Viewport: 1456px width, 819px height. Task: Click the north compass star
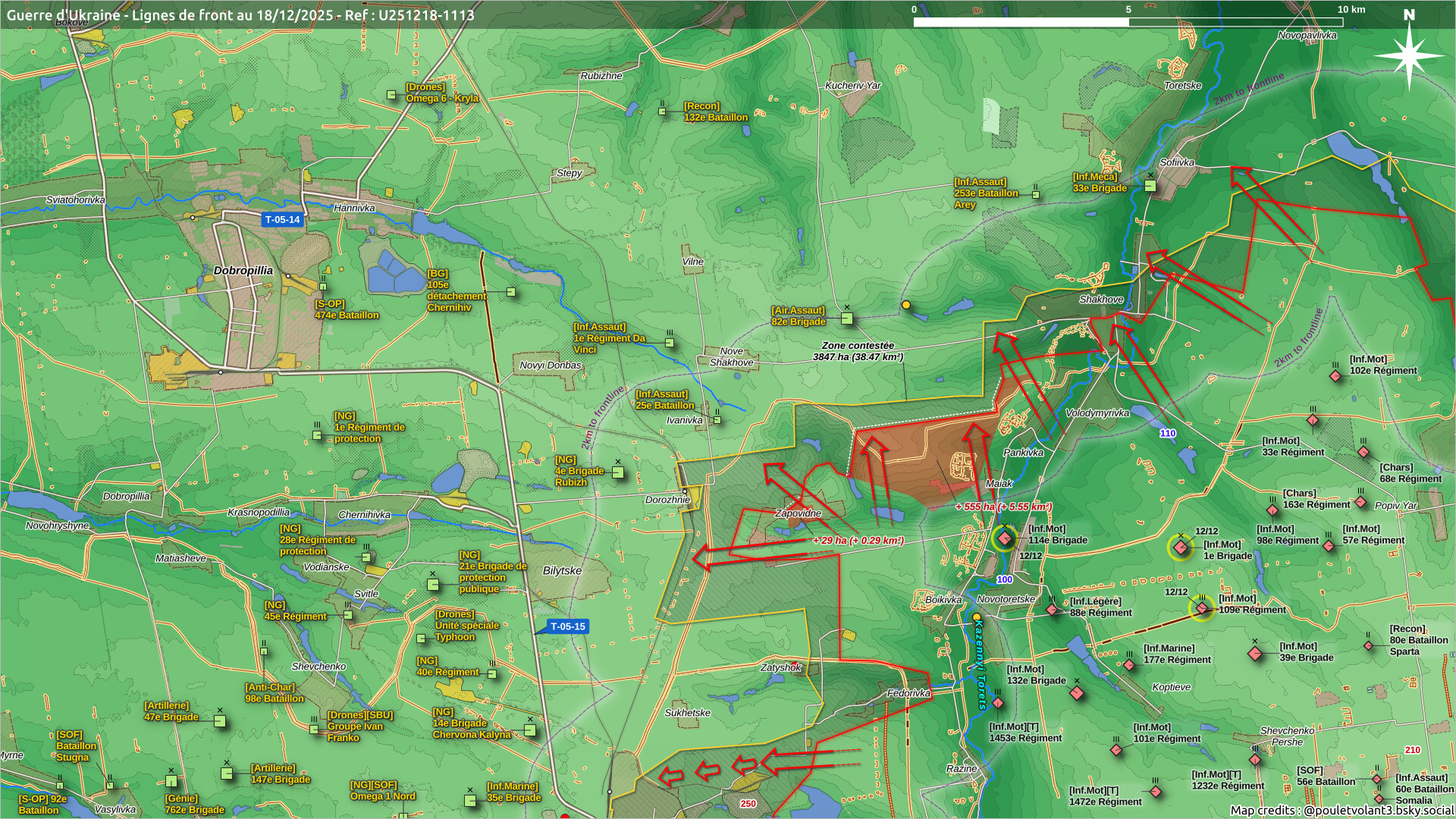(x=1408, y=56)
